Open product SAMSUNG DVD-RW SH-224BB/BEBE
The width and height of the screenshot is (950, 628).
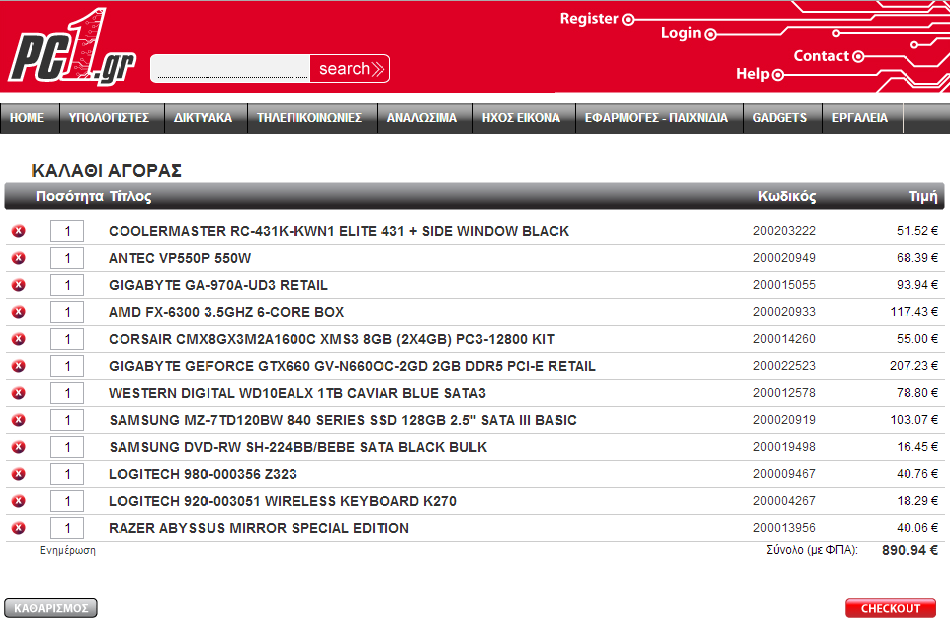[x=298, y=447]
